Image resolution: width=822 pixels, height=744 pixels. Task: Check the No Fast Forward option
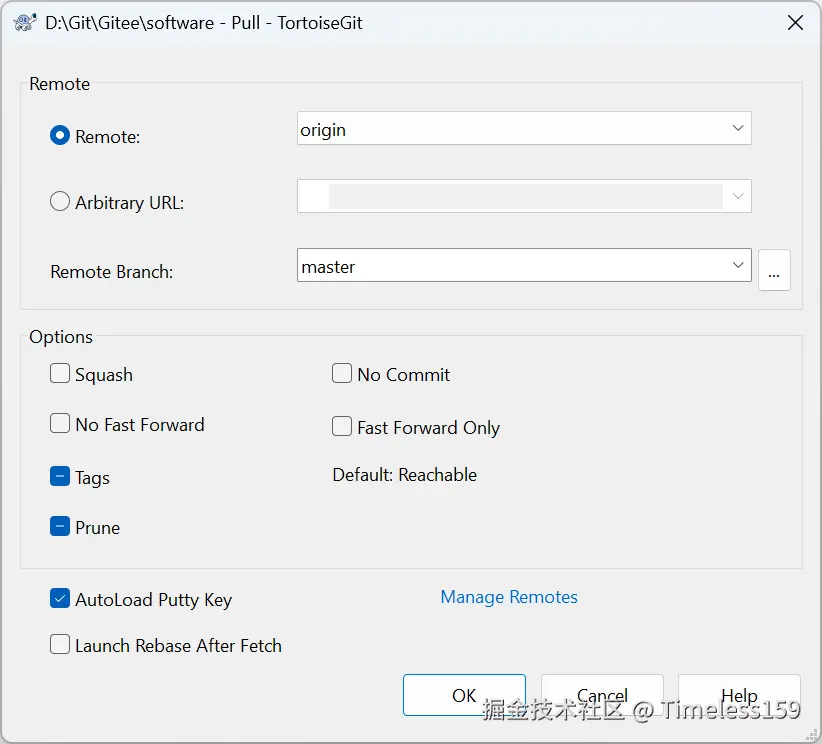click(x=60, y=423)
